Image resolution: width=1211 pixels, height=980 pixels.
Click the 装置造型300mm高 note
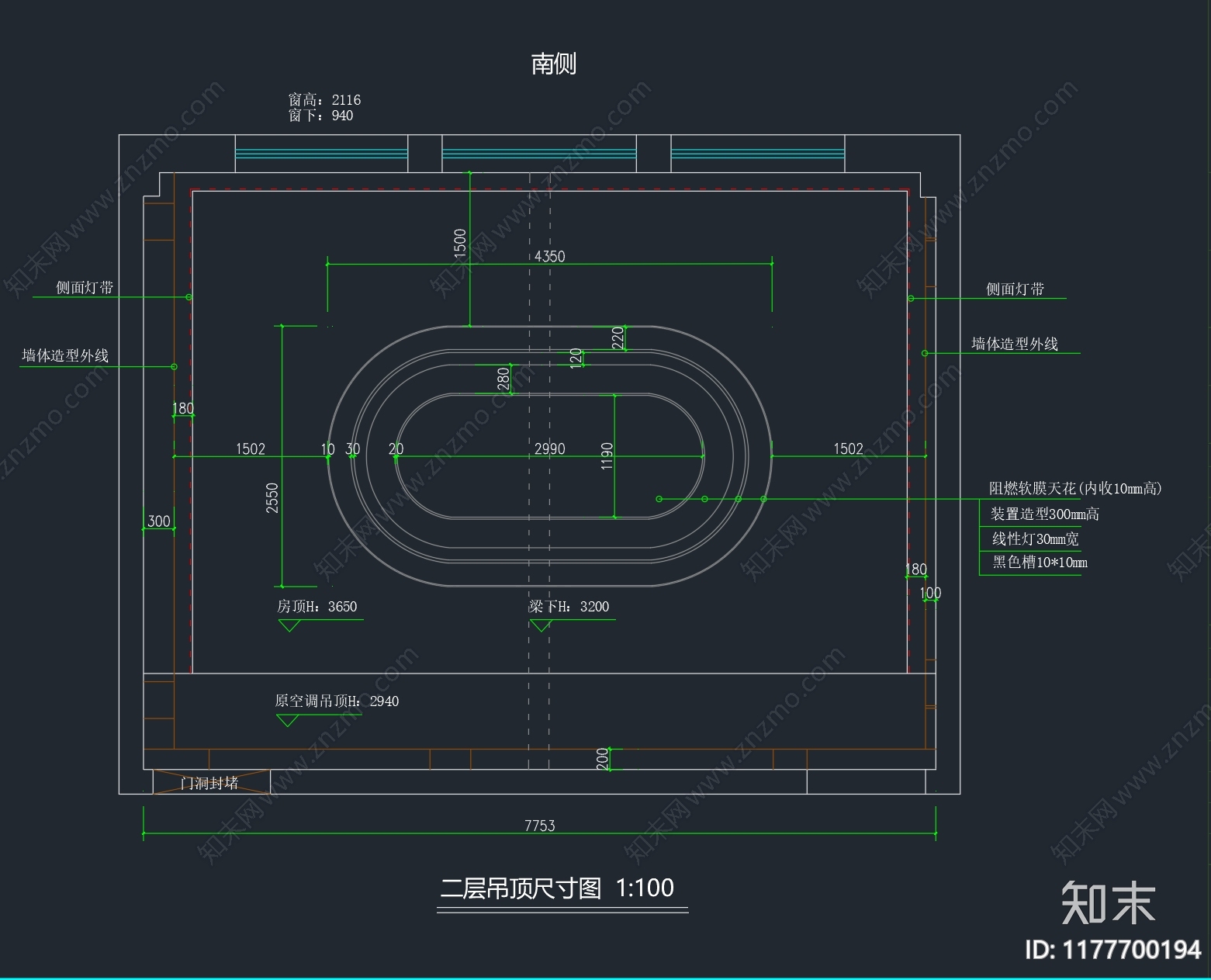[1044, 514]
